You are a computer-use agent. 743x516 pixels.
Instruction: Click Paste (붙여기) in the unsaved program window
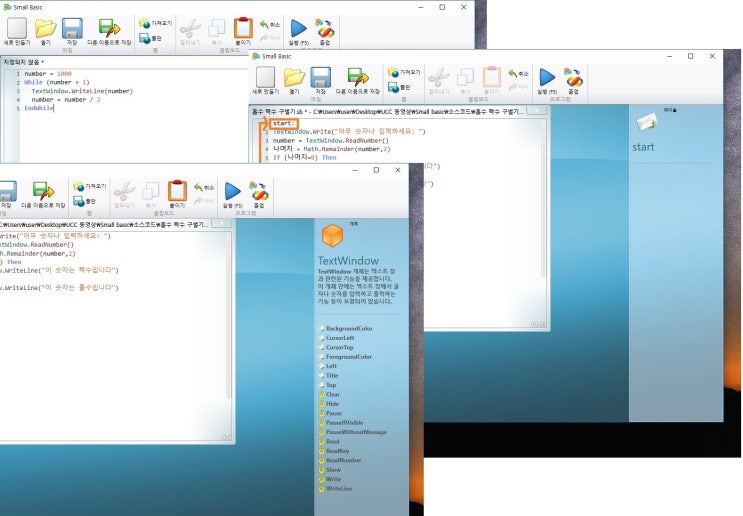click(243, 32)
